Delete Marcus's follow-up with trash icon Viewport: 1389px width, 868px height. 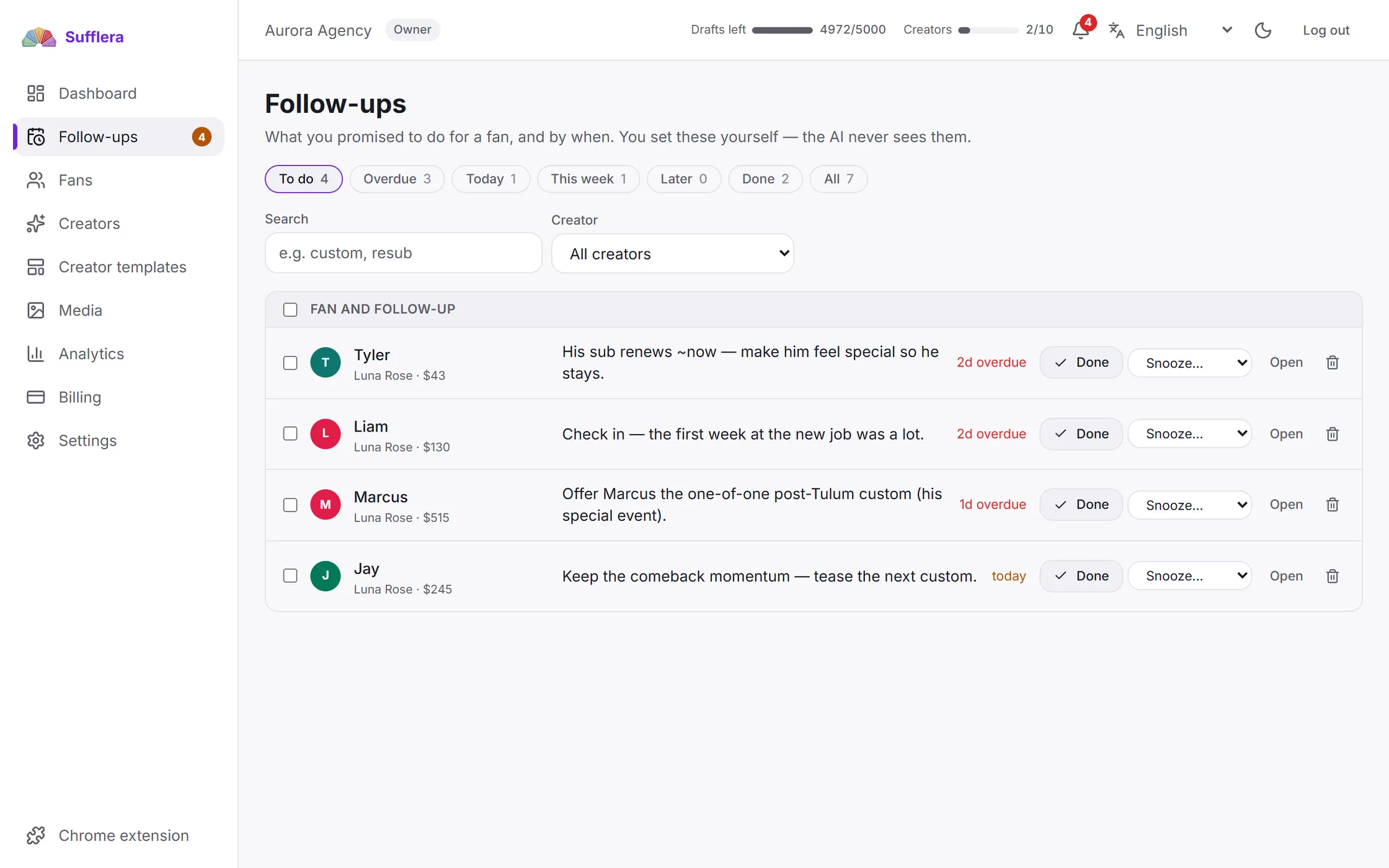click(x=1333, y=505)
